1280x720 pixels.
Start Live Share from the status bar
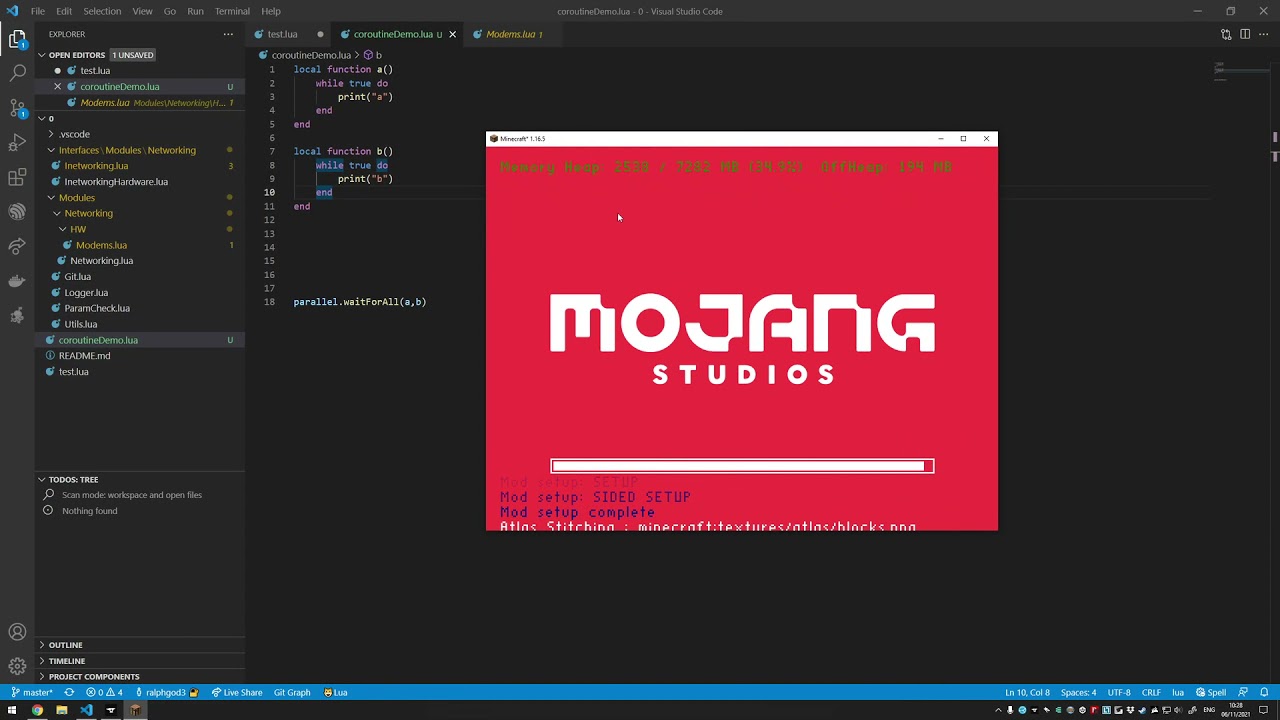click(237, 692)
